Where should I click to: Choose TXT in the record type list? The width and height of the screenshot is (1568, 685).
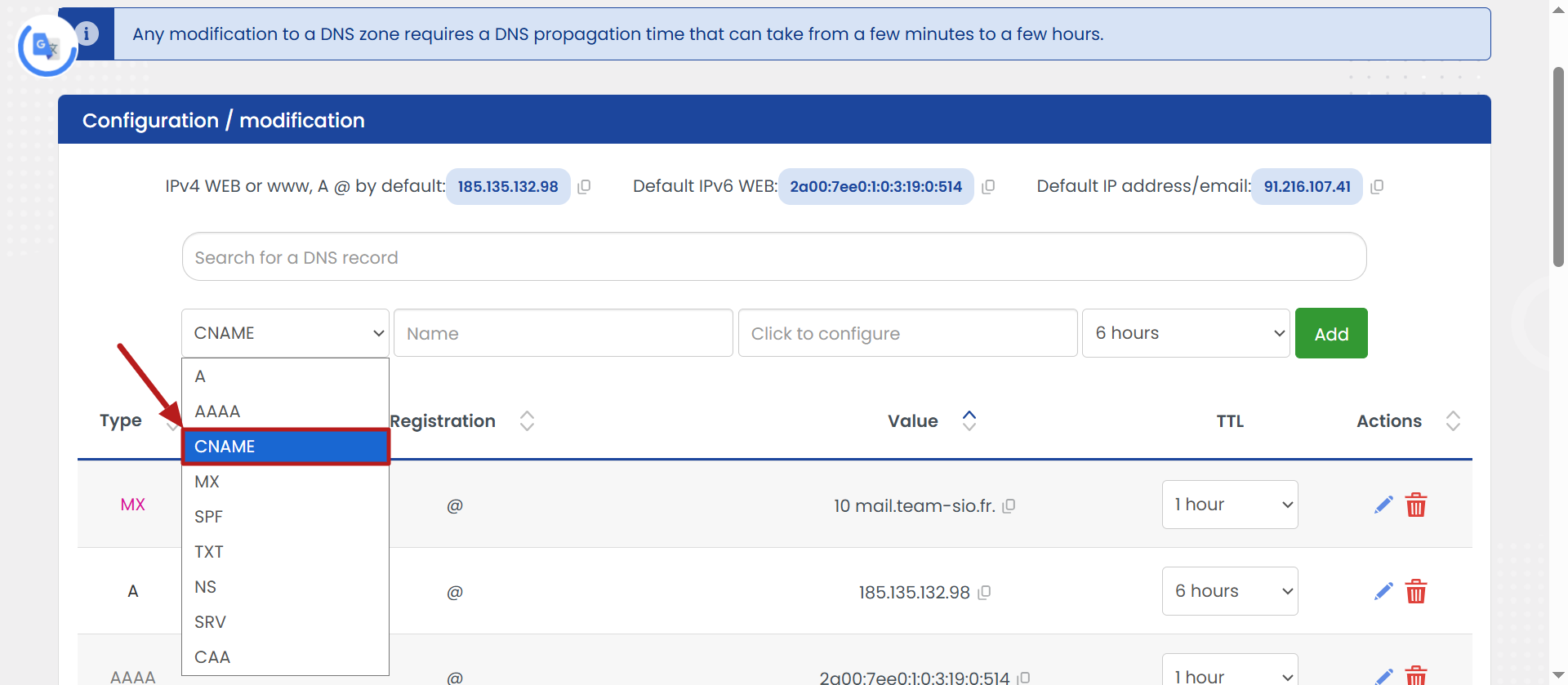click(209, 552)
